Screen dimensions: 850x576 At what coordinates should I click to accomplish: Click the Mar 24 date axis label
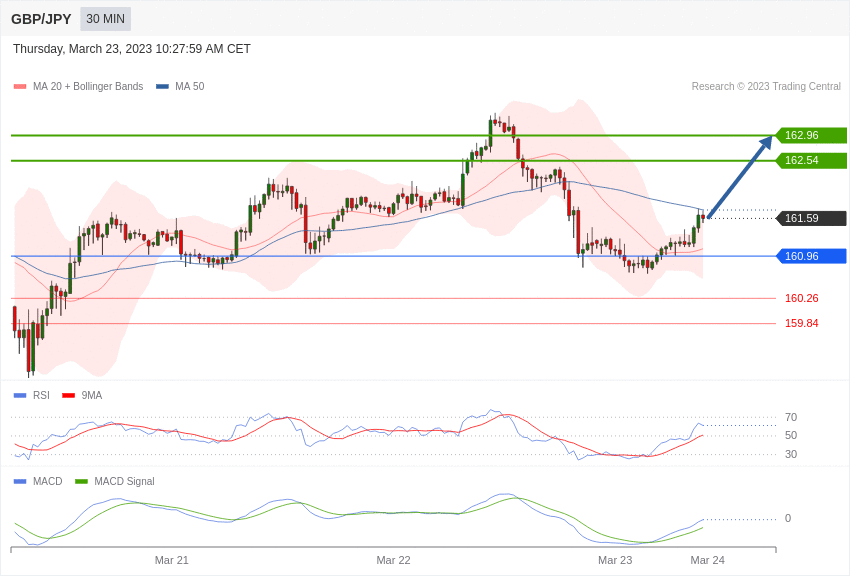tap(707, 560)
